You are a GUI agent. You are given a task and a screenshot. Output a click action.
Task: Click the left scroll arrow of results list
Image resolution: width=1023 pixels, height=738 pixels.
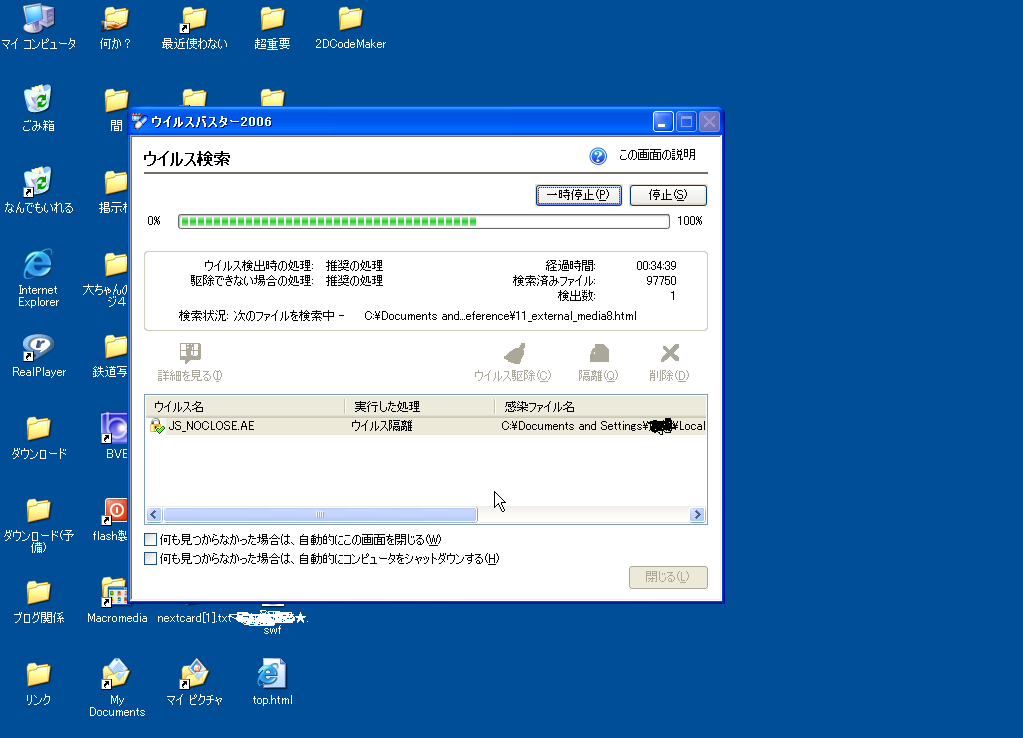(154, 515)
